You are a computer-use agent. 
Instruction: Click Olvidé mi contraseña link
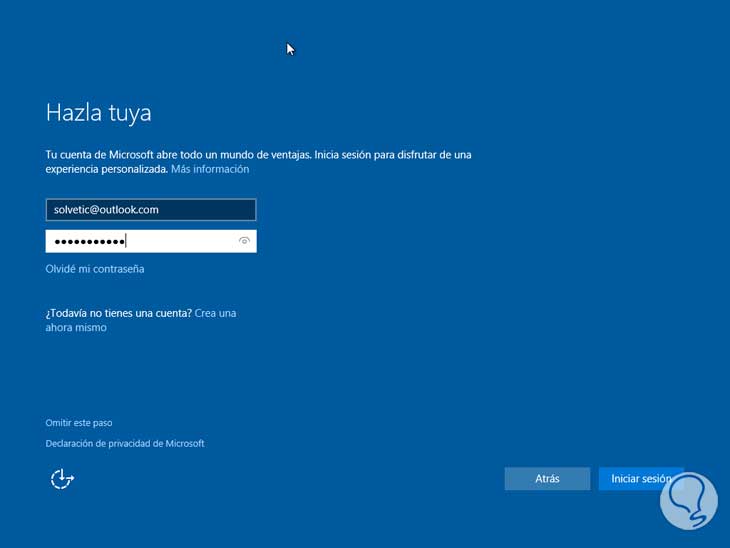click(95, 269)
